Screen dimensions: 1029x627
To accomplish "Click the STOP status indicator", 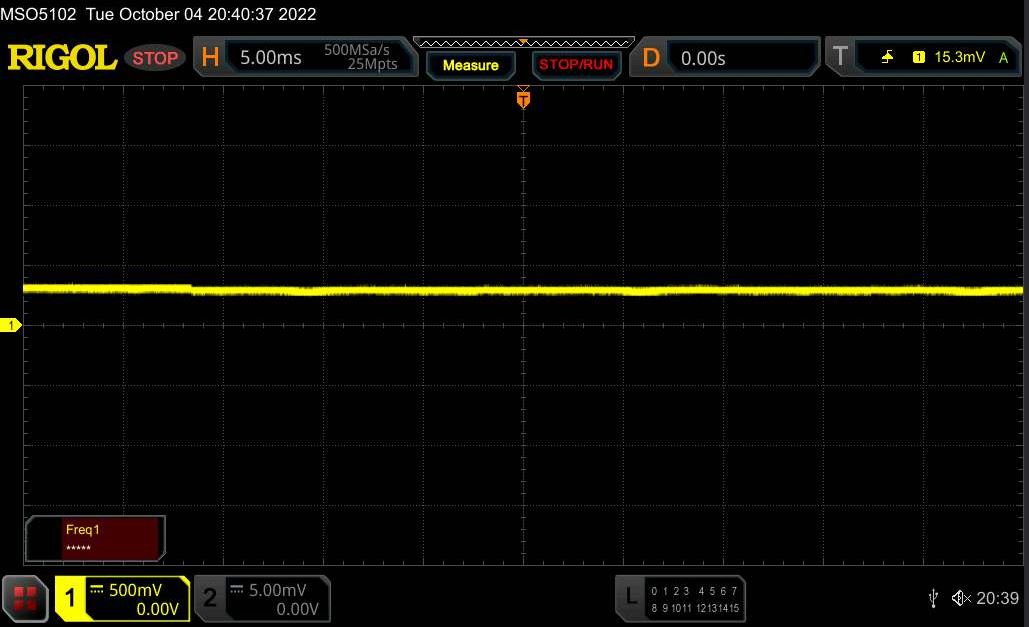I will 155,58.
